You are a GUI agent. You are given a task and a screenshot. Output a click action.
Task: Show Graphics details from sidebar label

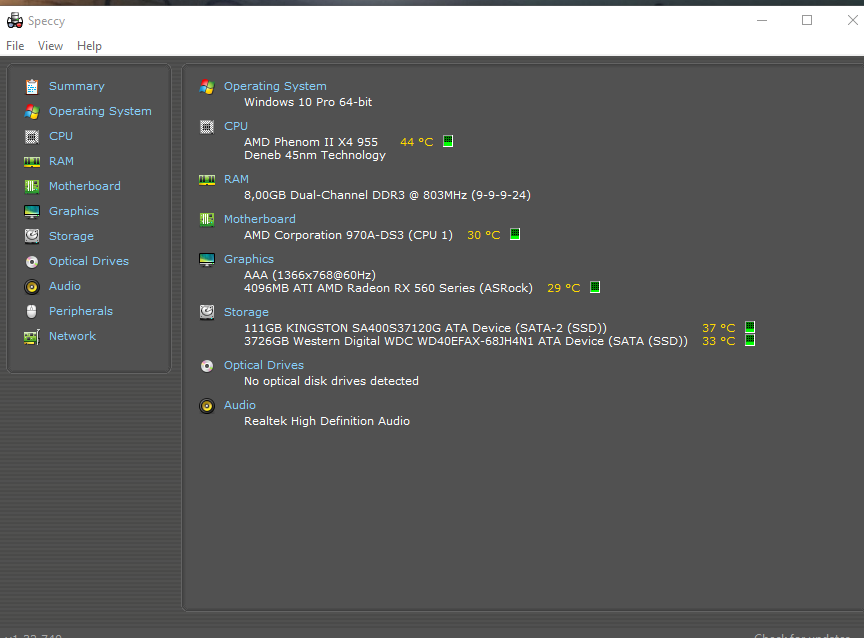tap(74, 211)
